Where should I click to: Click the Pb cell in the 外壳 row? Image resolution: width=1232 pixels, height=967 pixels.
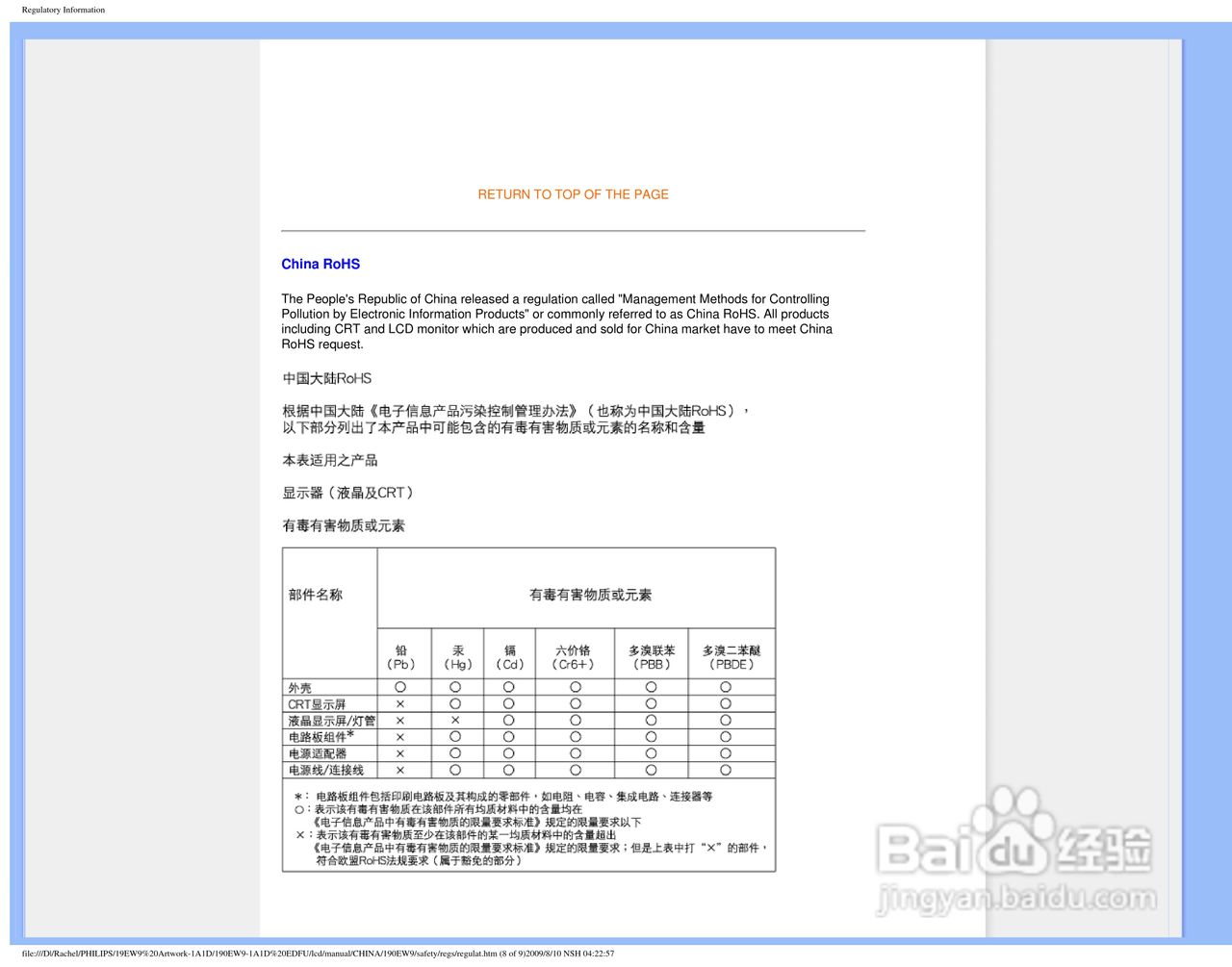[400, 687]
